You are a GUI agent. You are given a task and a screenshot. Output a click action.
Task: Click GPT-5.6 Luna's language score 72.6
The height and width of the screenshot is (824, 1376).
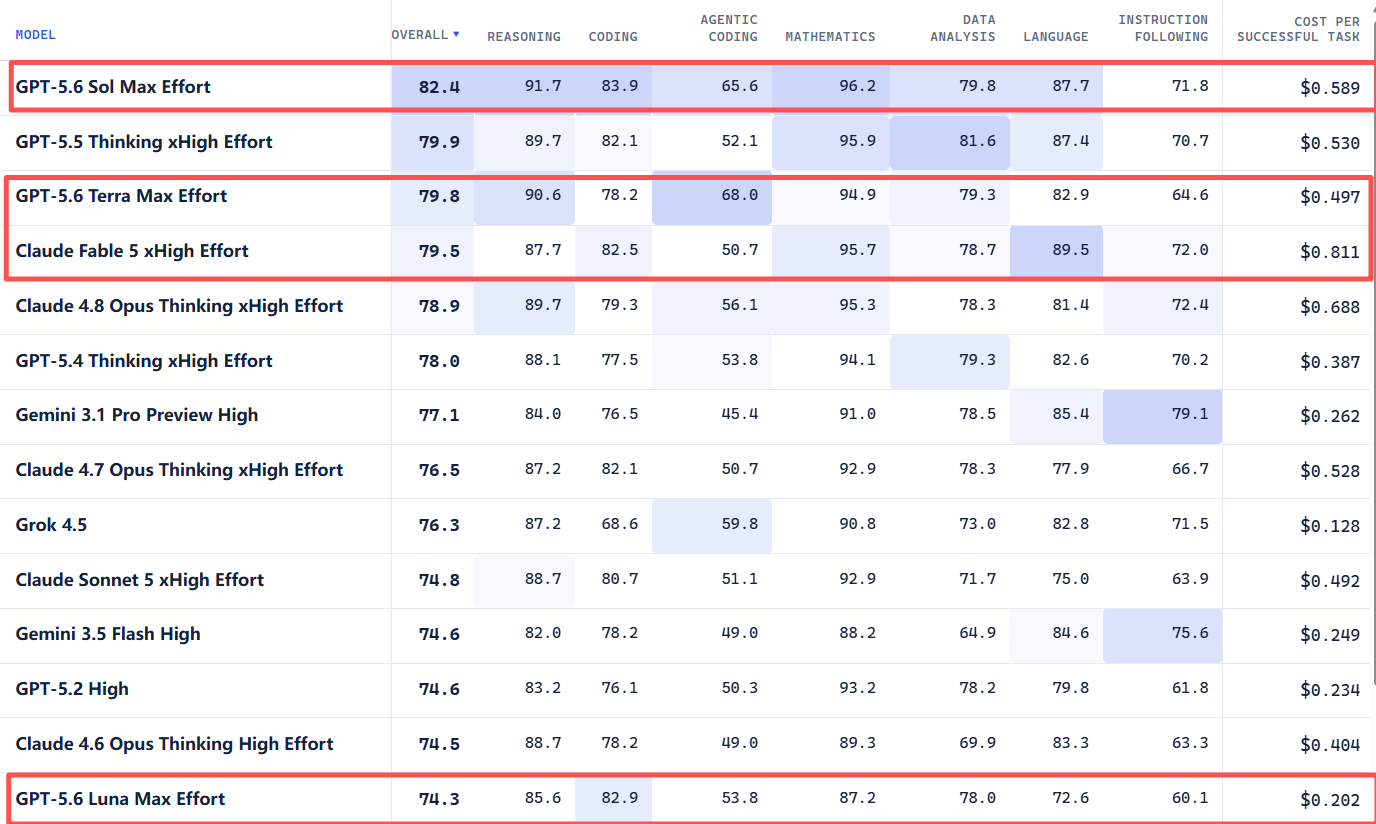1070,798
